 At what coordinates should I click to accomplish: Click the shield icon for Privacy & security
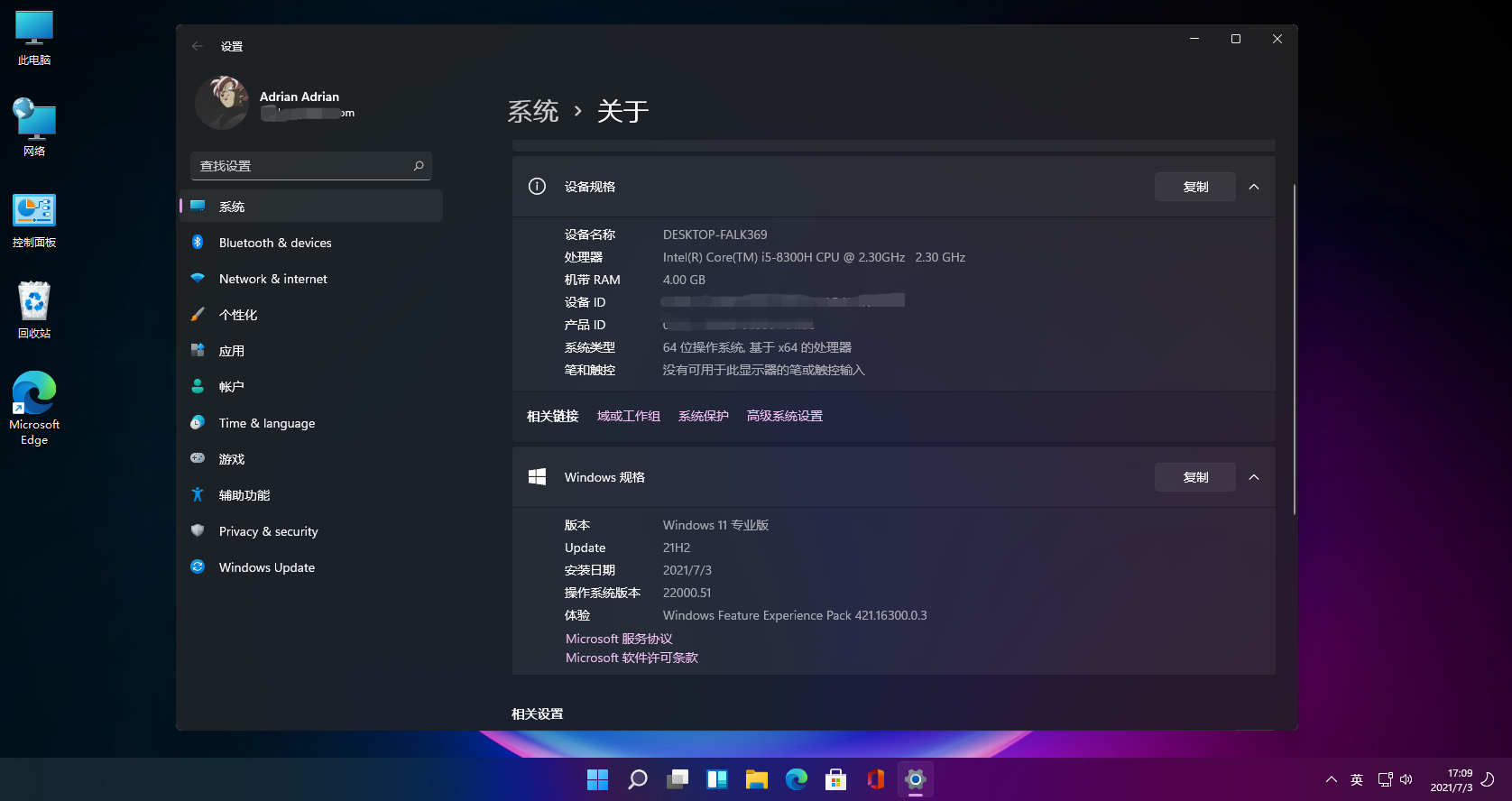pos(198,530)
